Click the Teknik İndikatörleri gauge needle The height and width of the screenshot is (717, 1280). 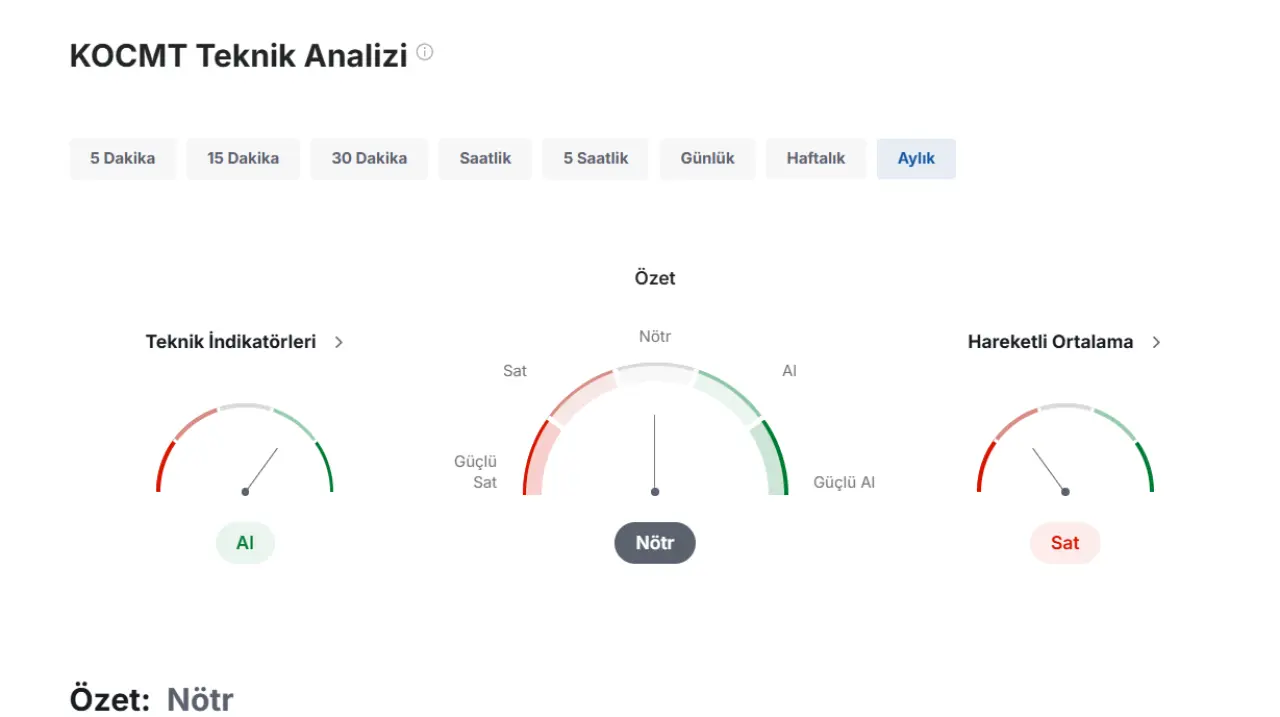pos(262,469)
